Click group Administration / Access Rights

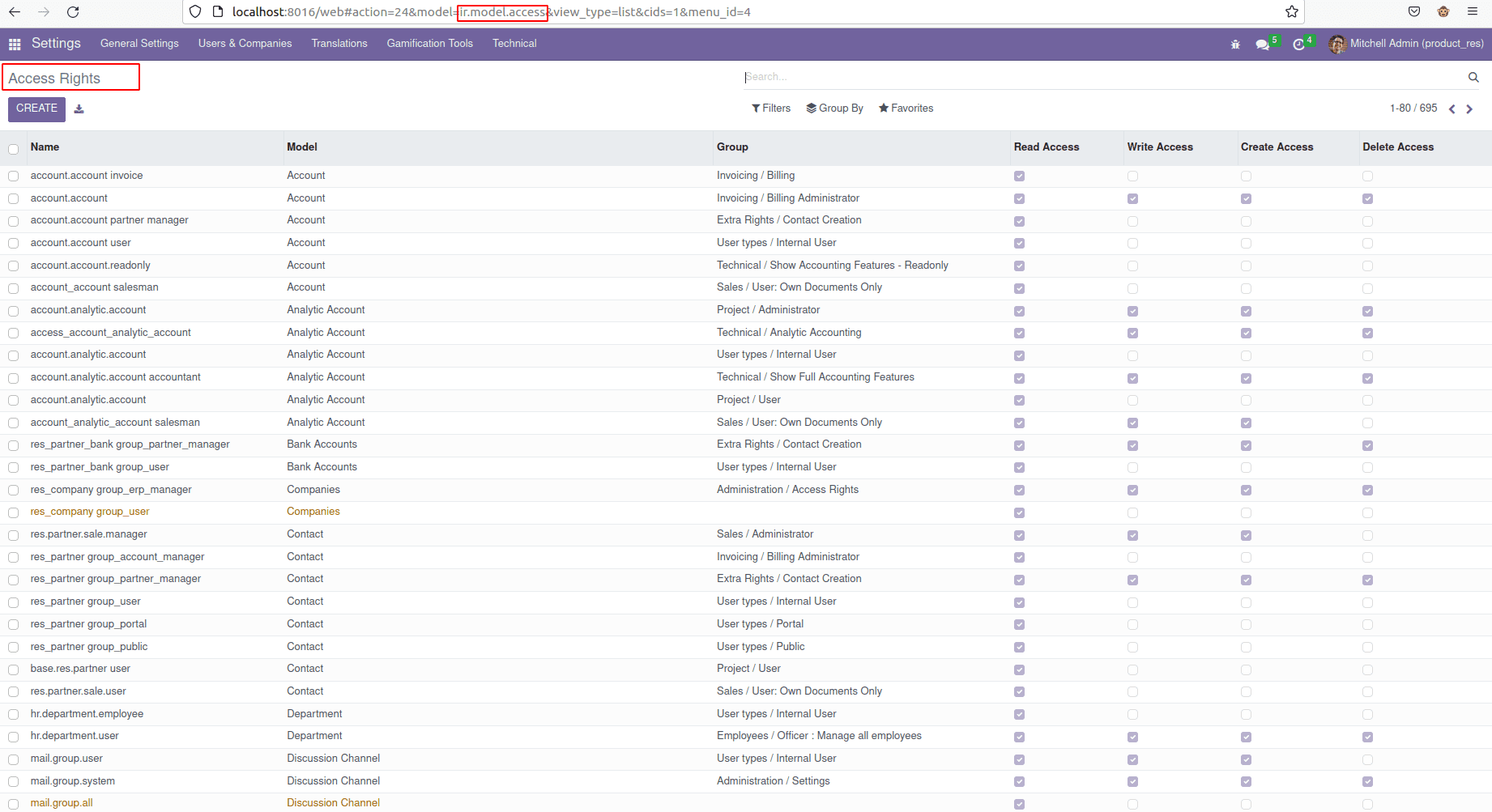787,490
